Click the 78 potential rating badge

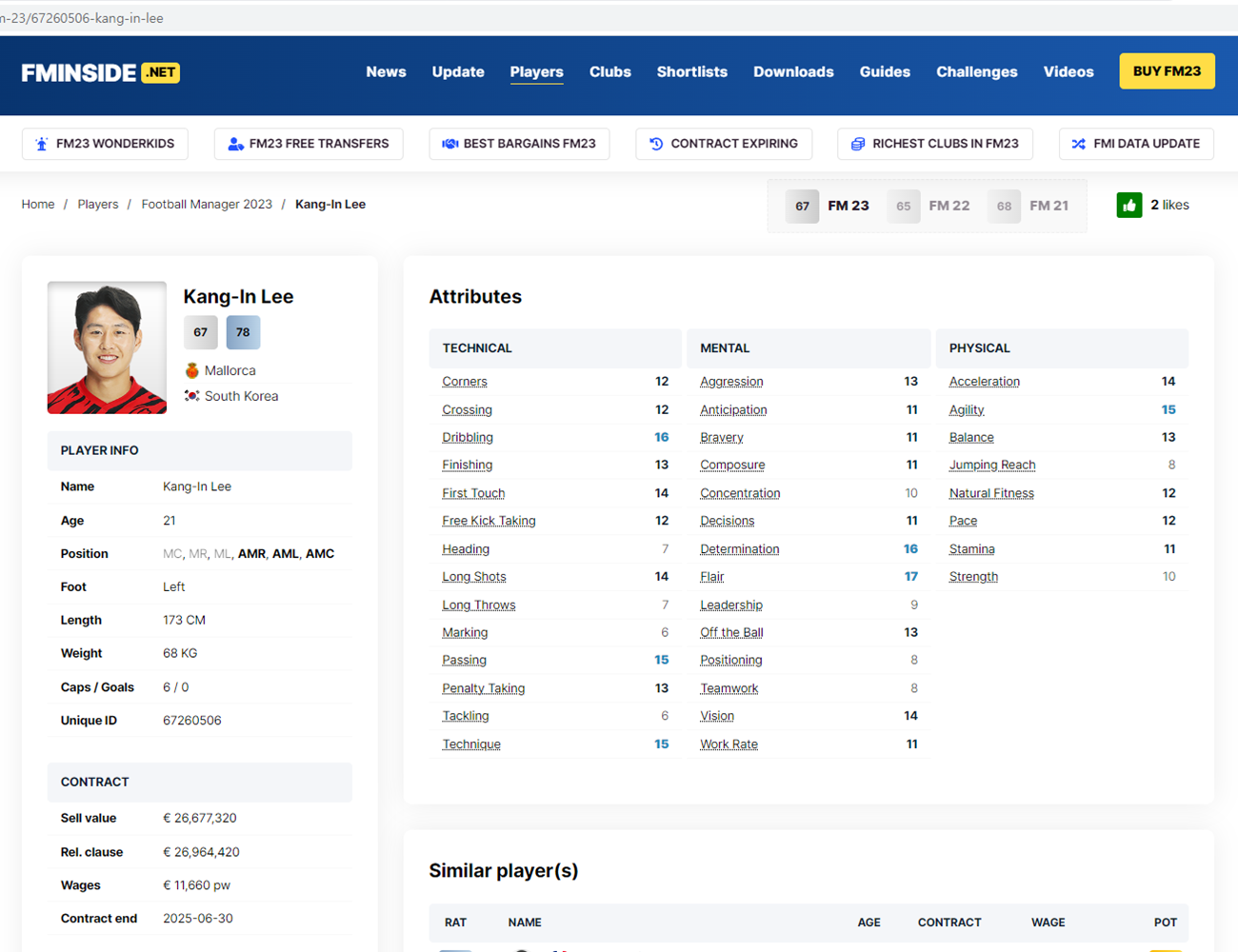(243, 332)
